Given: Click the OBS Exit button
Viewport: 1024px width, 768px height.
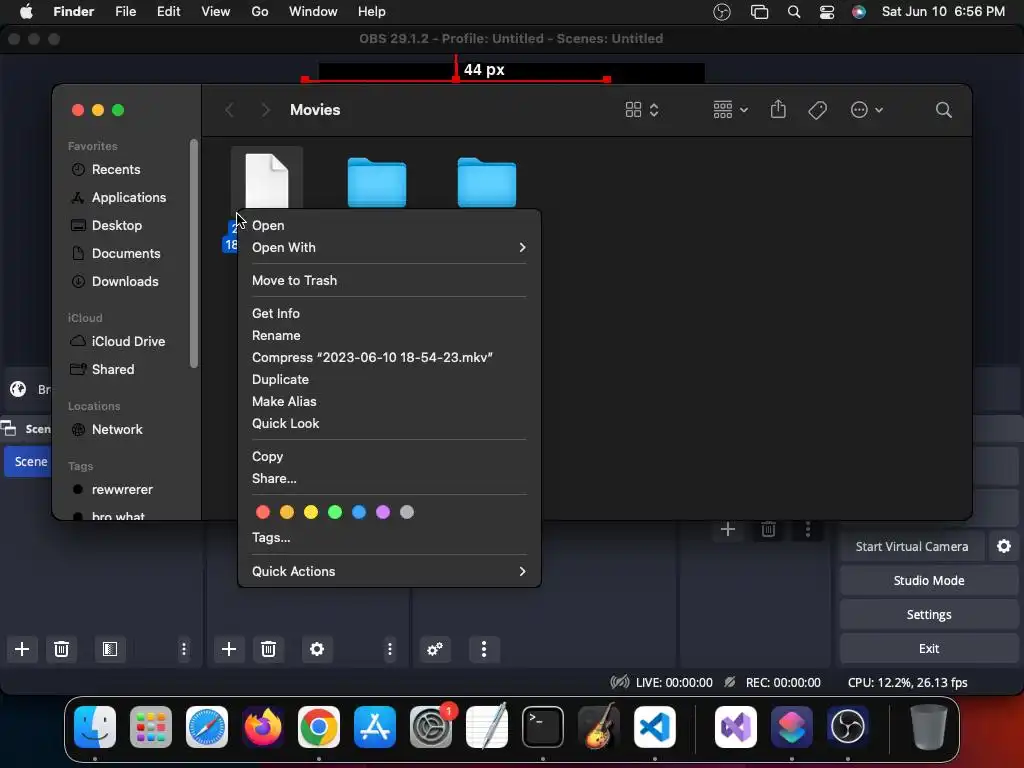Looking at the screenshot, I should pyautogui.click(x=929, y=648).
